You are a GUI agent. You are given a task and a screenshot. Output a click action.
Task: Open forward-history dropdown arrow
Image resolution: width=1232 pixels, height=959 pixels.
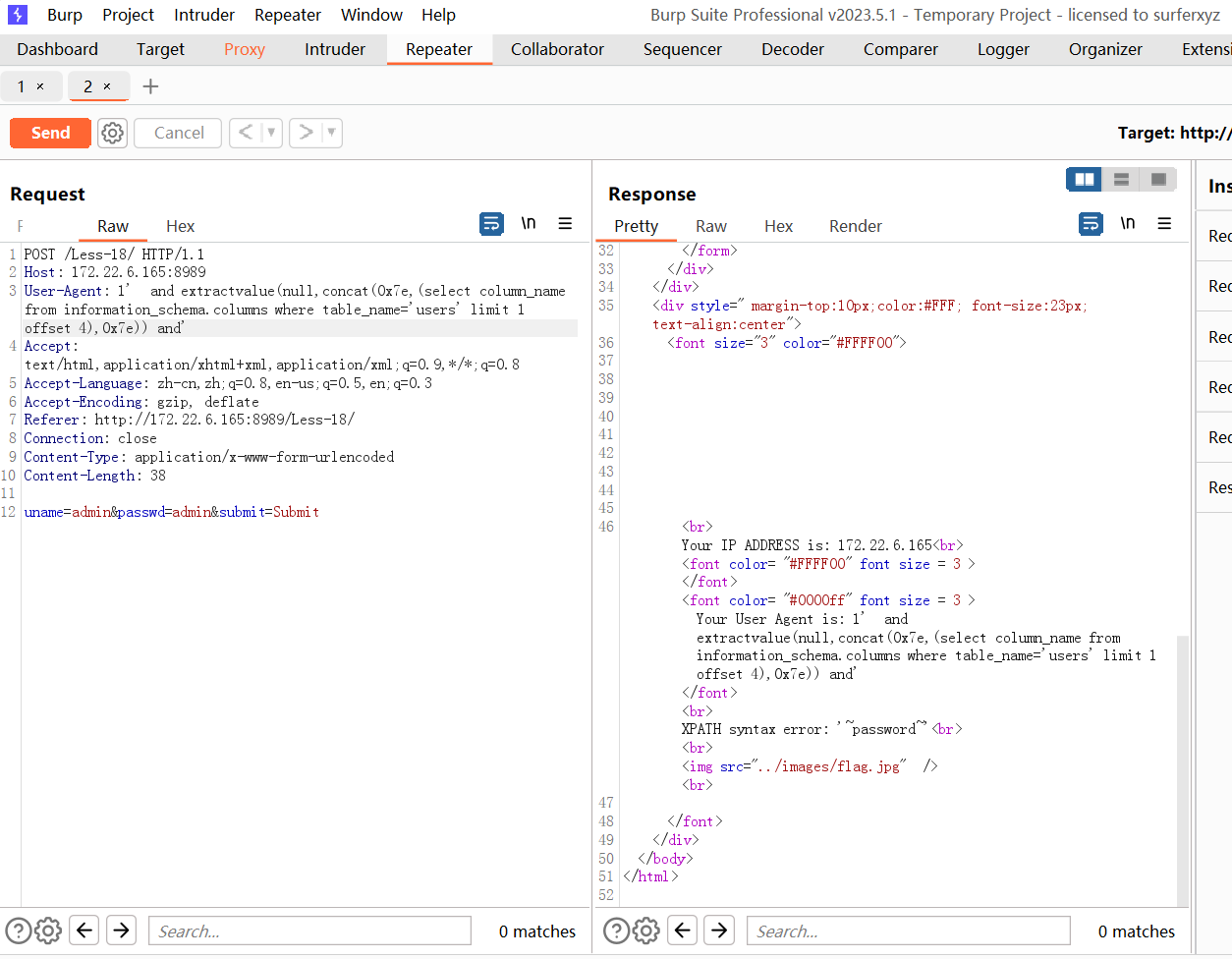click(x=331, y=133)
